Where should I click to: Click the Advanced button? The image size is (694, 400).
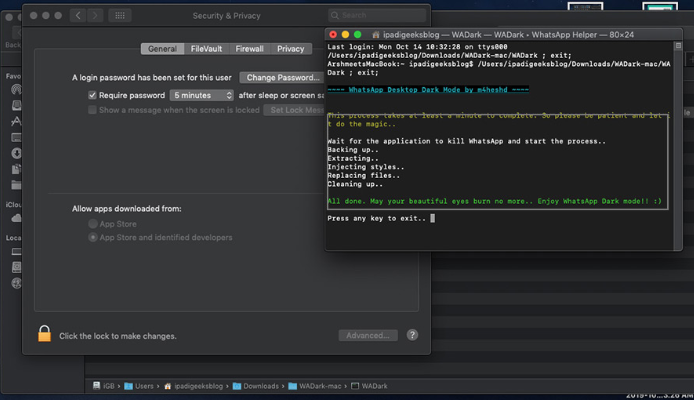[x=368, y=336]
